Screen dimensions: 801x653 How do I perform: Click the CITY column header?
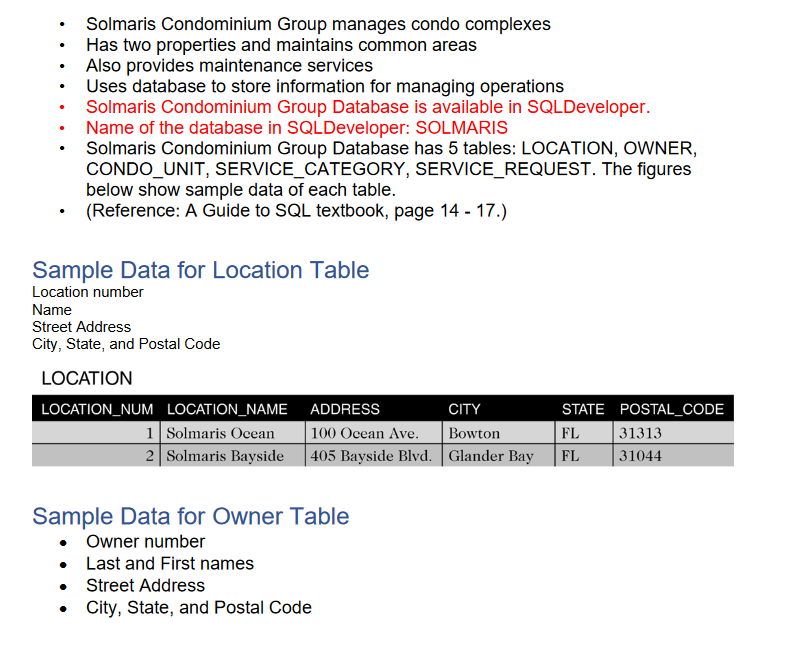pyautogui.click(x=466, y=409)
